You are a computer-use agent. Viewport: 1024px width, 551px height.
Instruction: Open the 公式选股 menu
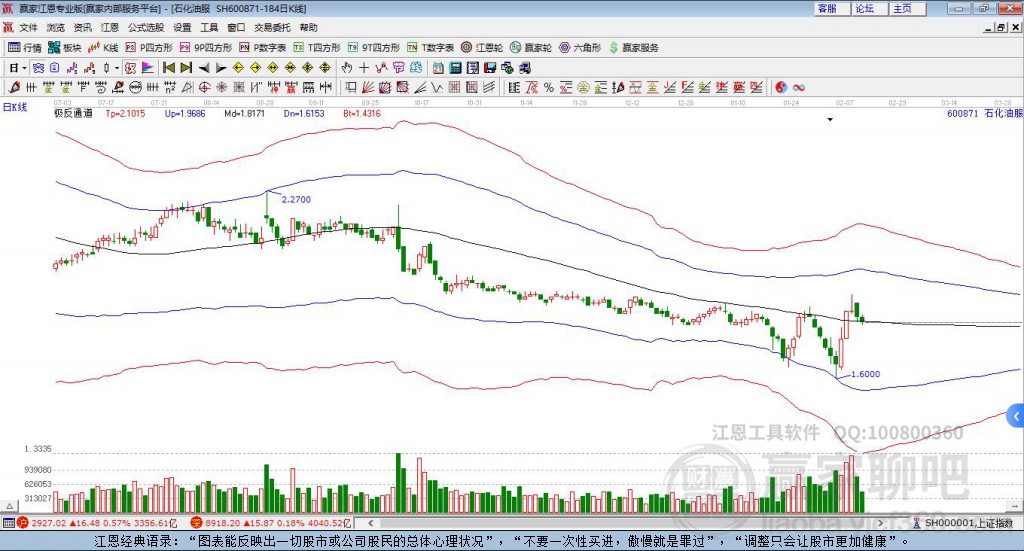[x=146, y=27]
